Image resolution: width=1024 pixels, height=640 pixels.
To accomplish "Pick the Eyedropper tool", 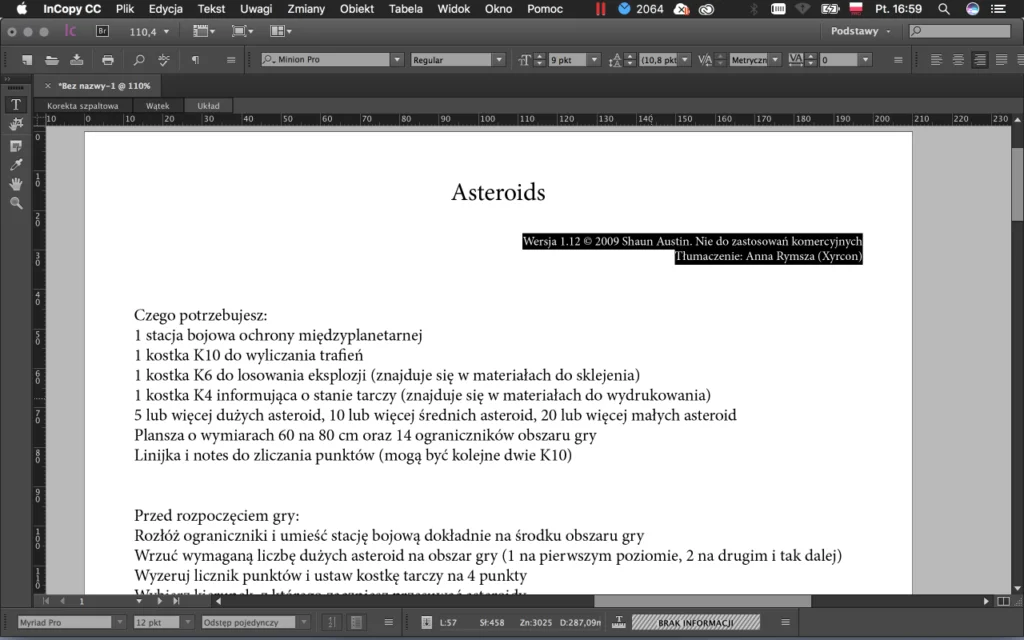I will pyautogui.click(x=16, y=165).
